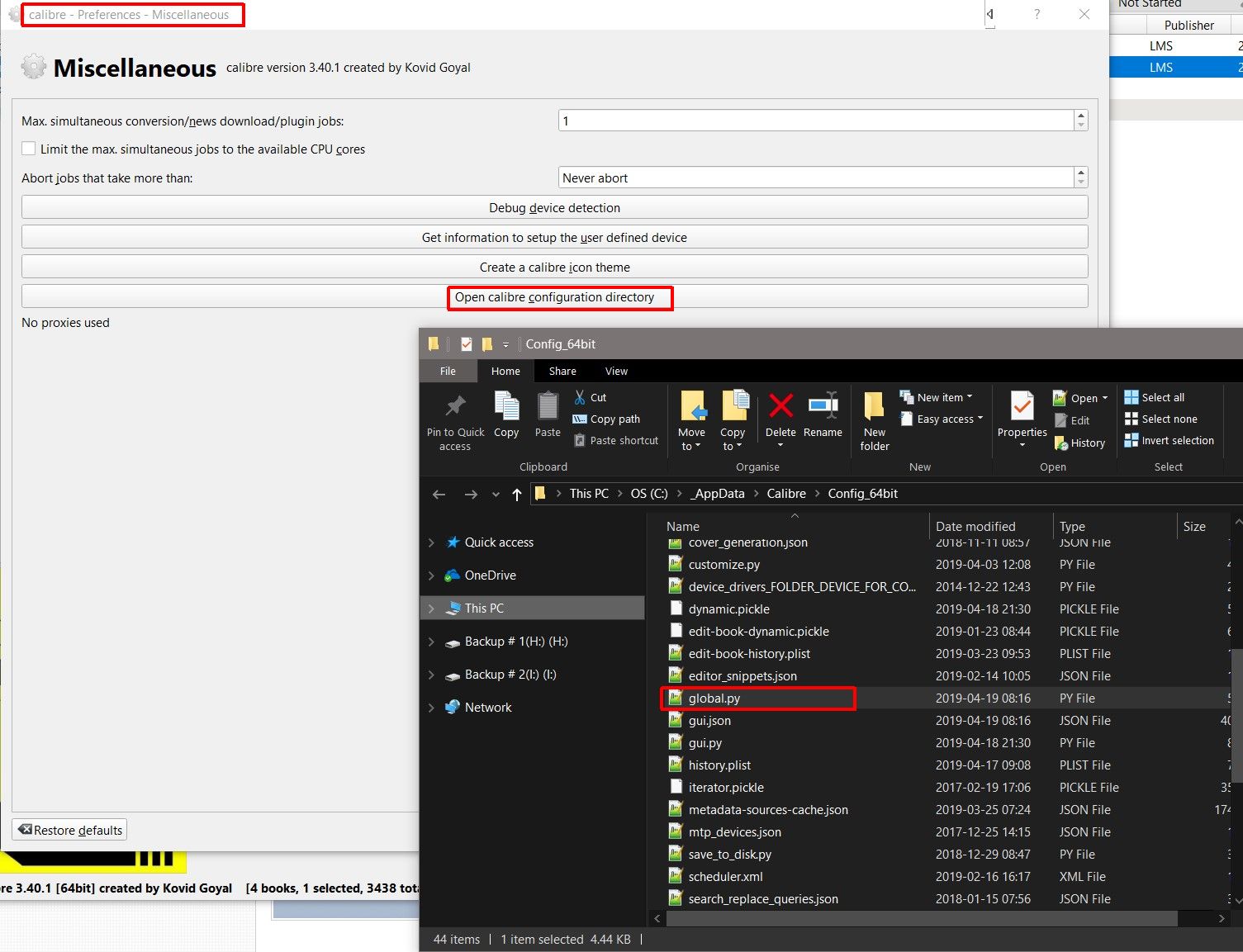Click the file icon of scheduler.xml
This screenshot has height=952, width=1243.
tap(676, 877)
